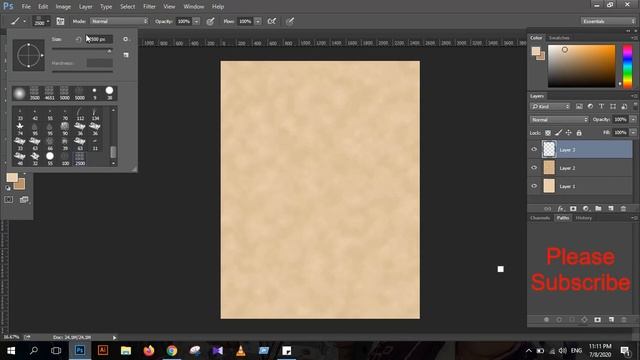Toggle Quick Mask mode in toolbox
This screenshot has height=360, width=640.
tap(8, 200)
